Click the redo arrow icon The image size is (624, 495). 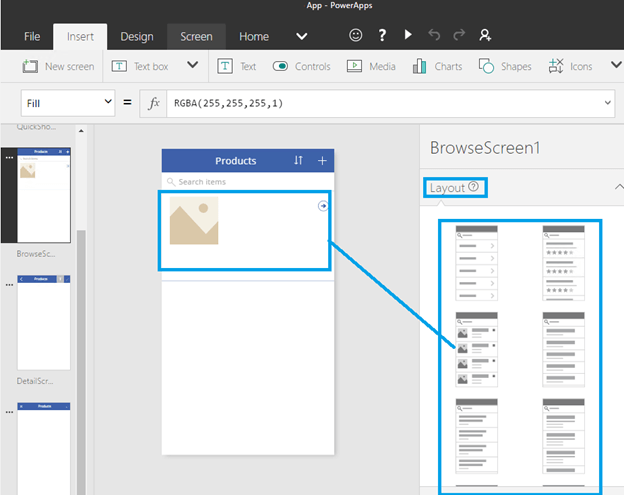[460, 36]
